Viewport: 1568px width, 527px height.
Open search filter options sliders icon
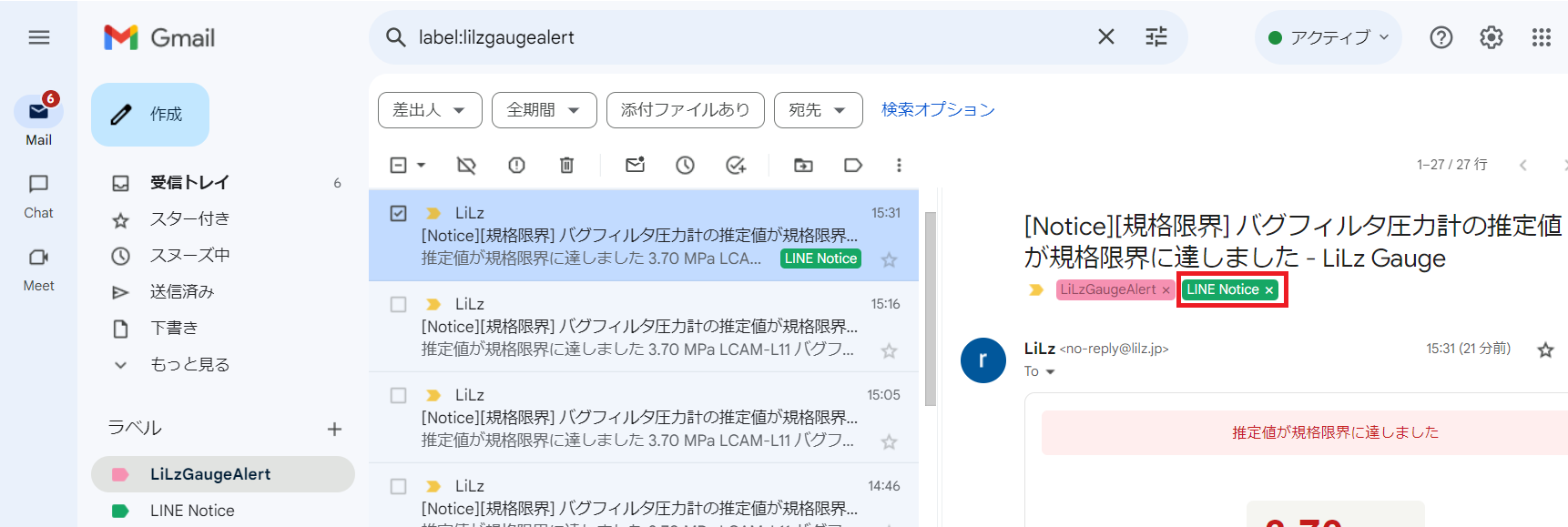click(x=1156, y=37)
